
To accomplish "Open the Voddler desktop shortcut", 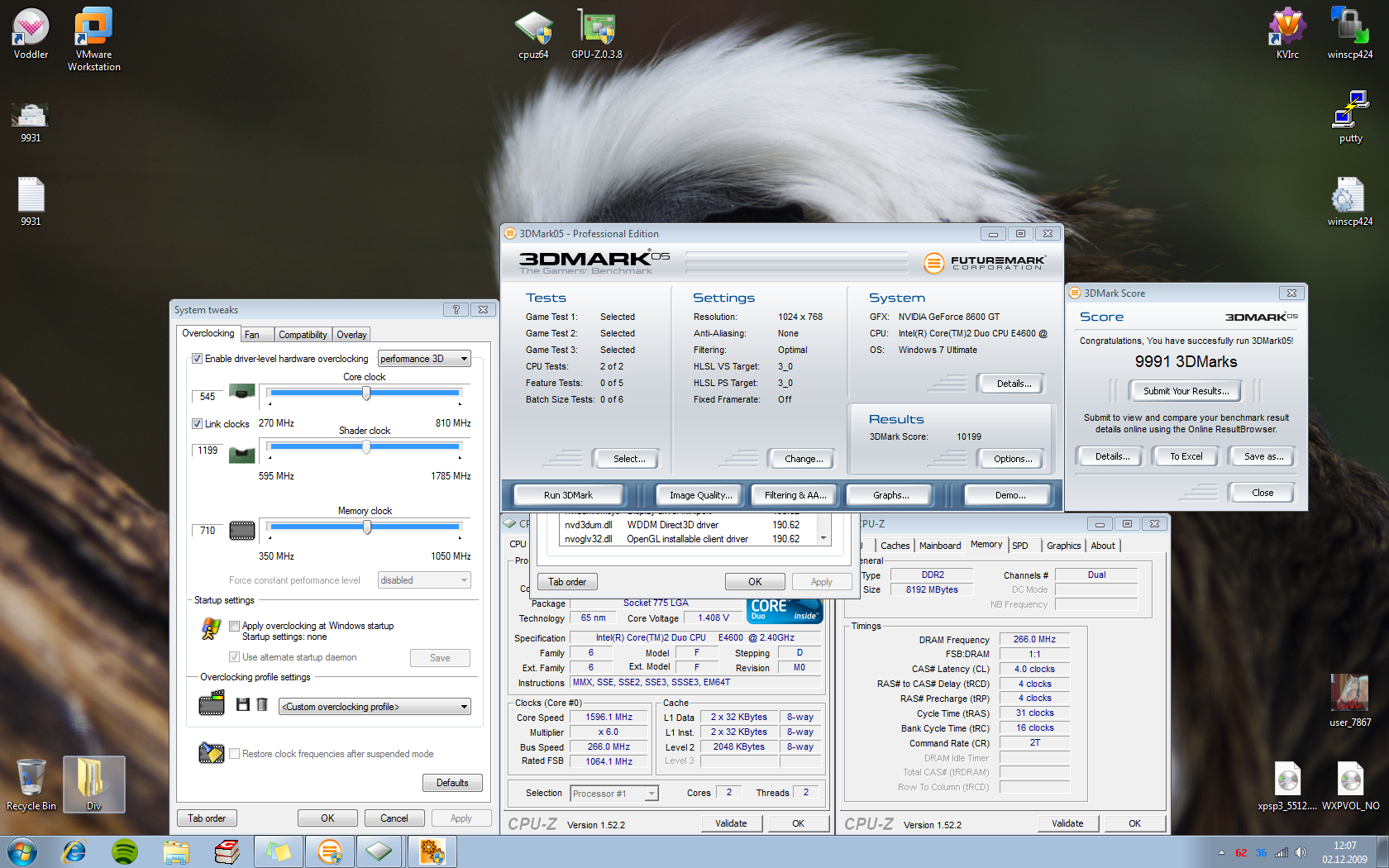I will click(31, 33).
